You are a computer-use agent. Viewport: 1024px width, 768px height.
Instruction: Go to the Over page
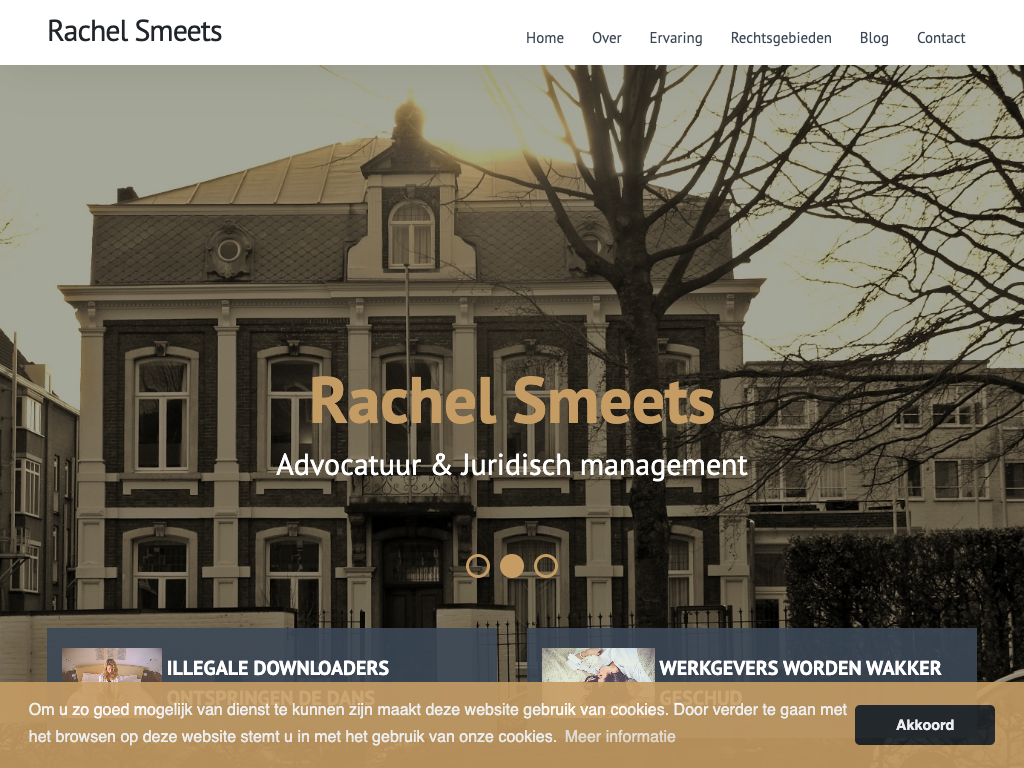606,38
